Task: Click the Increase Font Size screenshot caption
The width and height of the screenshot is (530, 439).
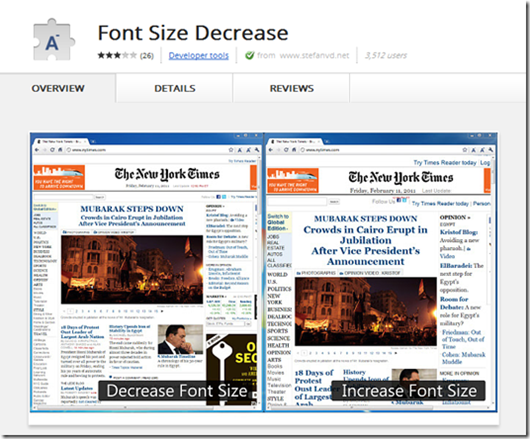Action: point(409,391)
